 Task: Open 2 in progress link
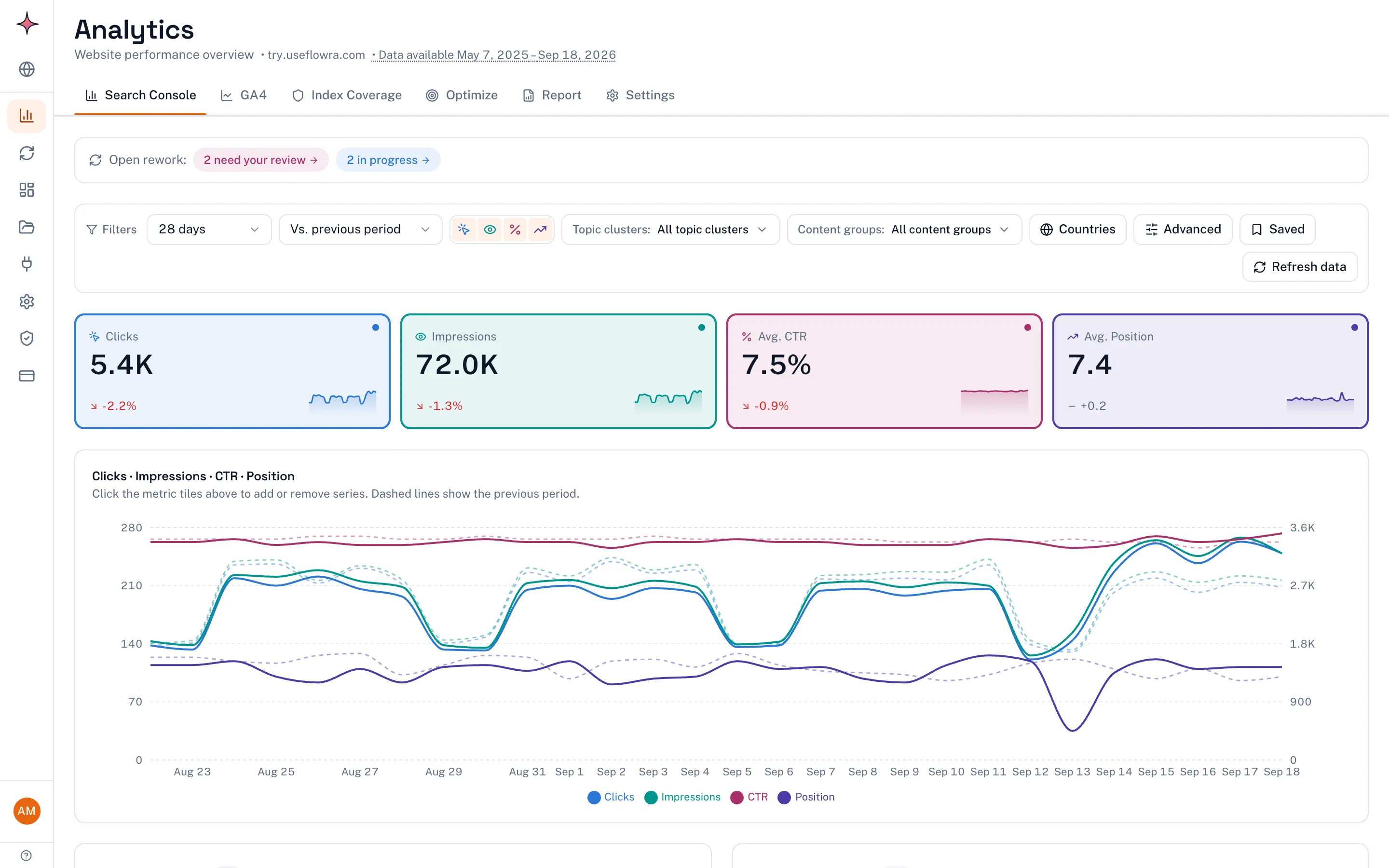point(388,160)
